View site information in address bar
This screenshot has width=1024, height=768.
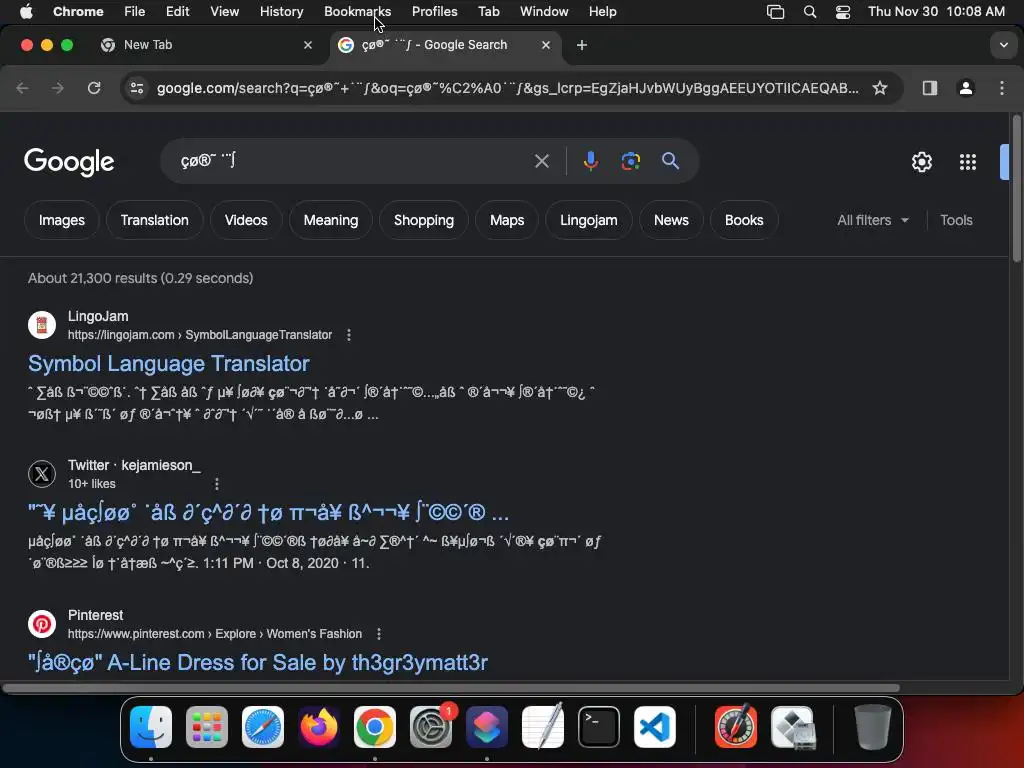coord(136,88)
